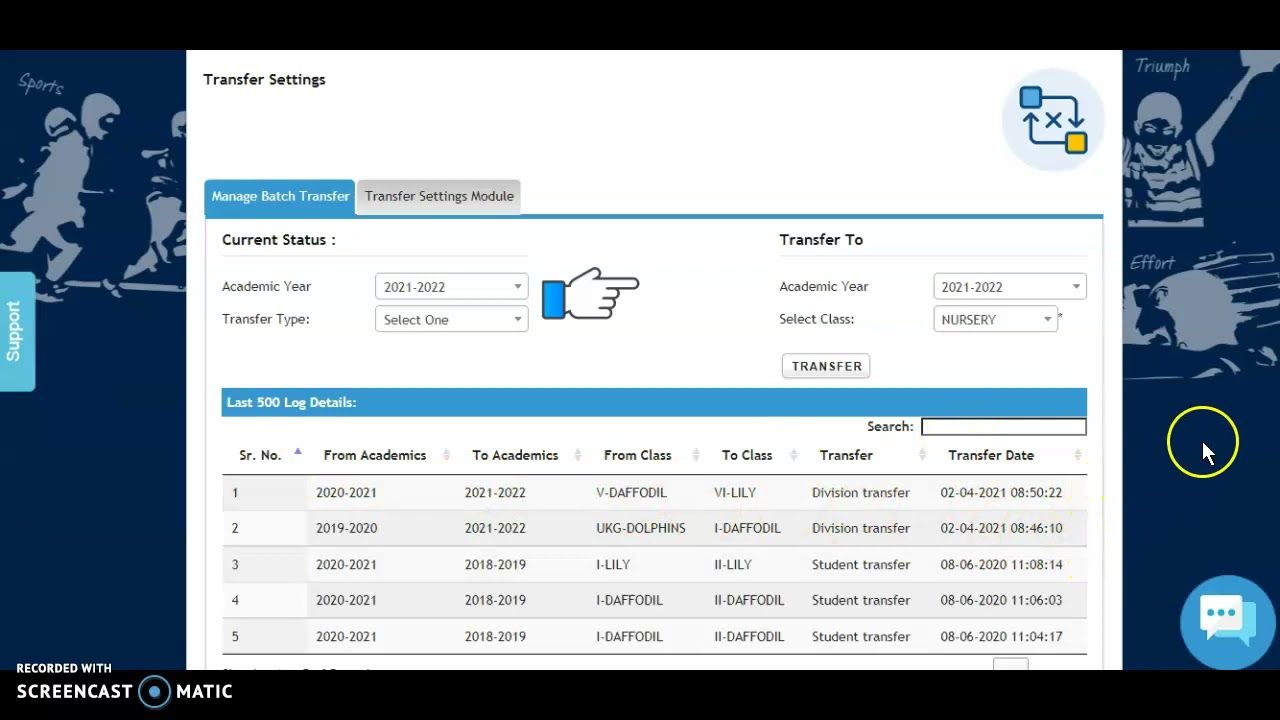Sort by Sr. No. column arrow
The height and width of the screenshot is (720, 1280).
(297, 453)
